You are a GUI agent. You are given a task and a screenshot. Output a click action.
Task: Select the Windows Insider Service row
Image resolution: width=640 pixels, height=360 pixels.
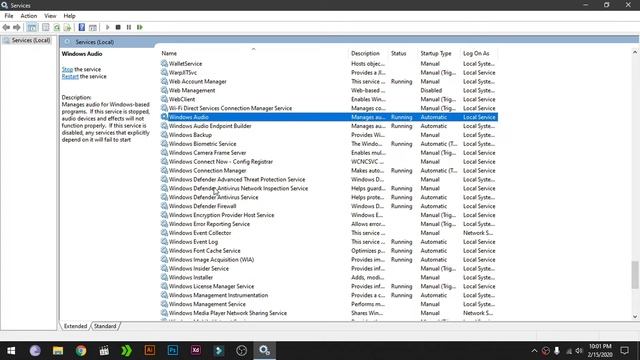(329, 269)
